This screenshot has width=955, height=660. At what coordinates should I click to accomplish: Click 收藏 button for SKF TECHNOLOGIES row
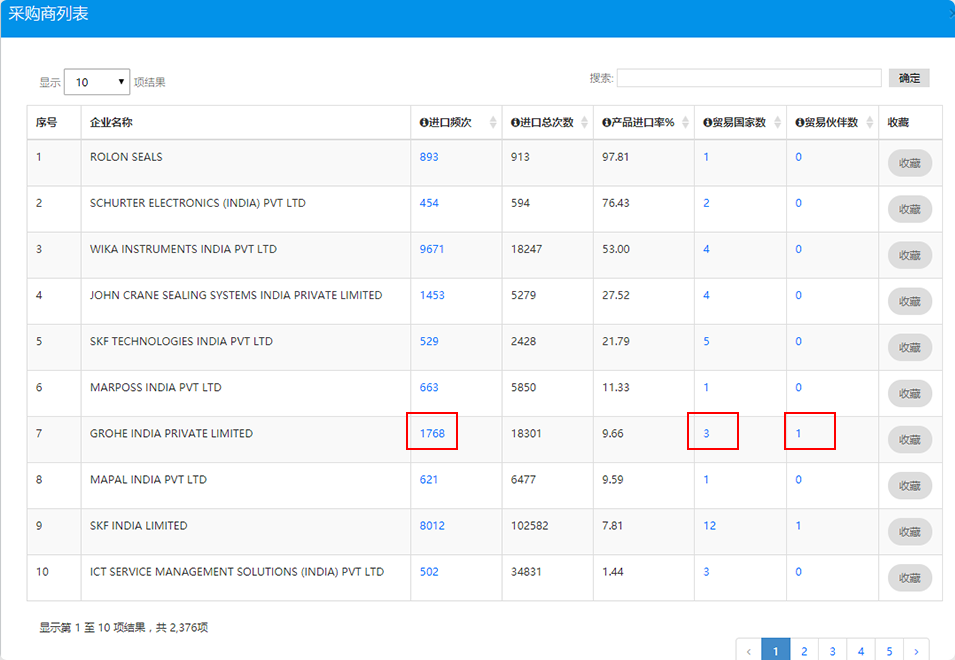(910, 348)
